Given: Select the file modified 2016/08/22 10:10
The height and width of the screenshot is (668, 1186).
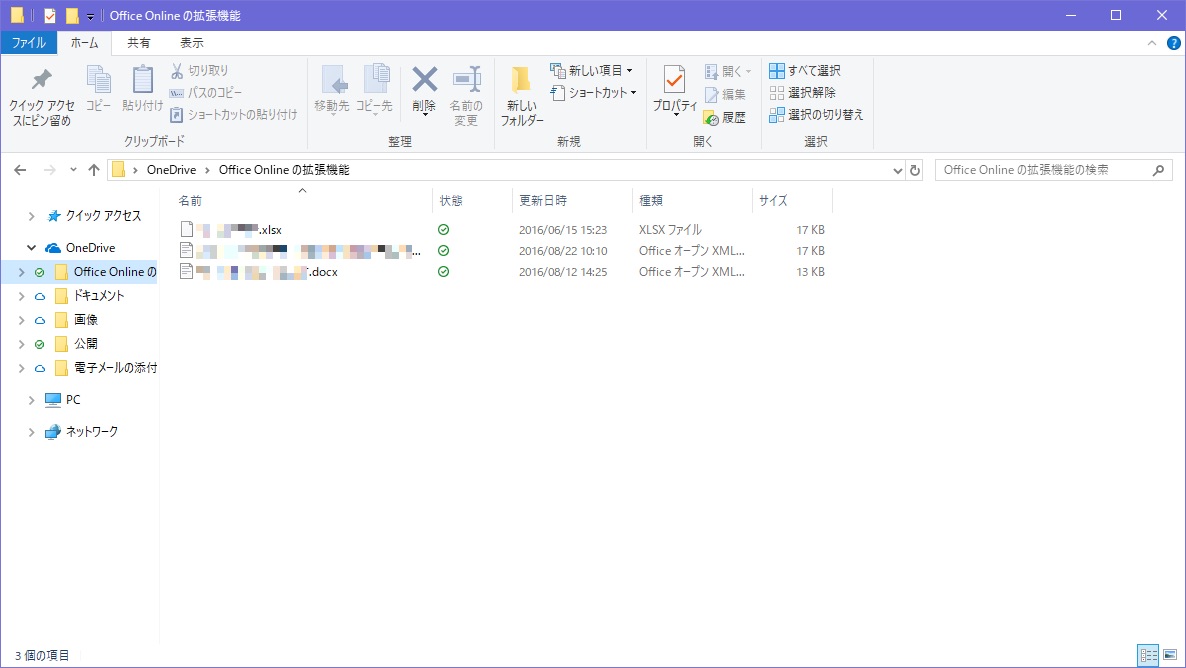Looking at the screenshot, I should 503,250.
